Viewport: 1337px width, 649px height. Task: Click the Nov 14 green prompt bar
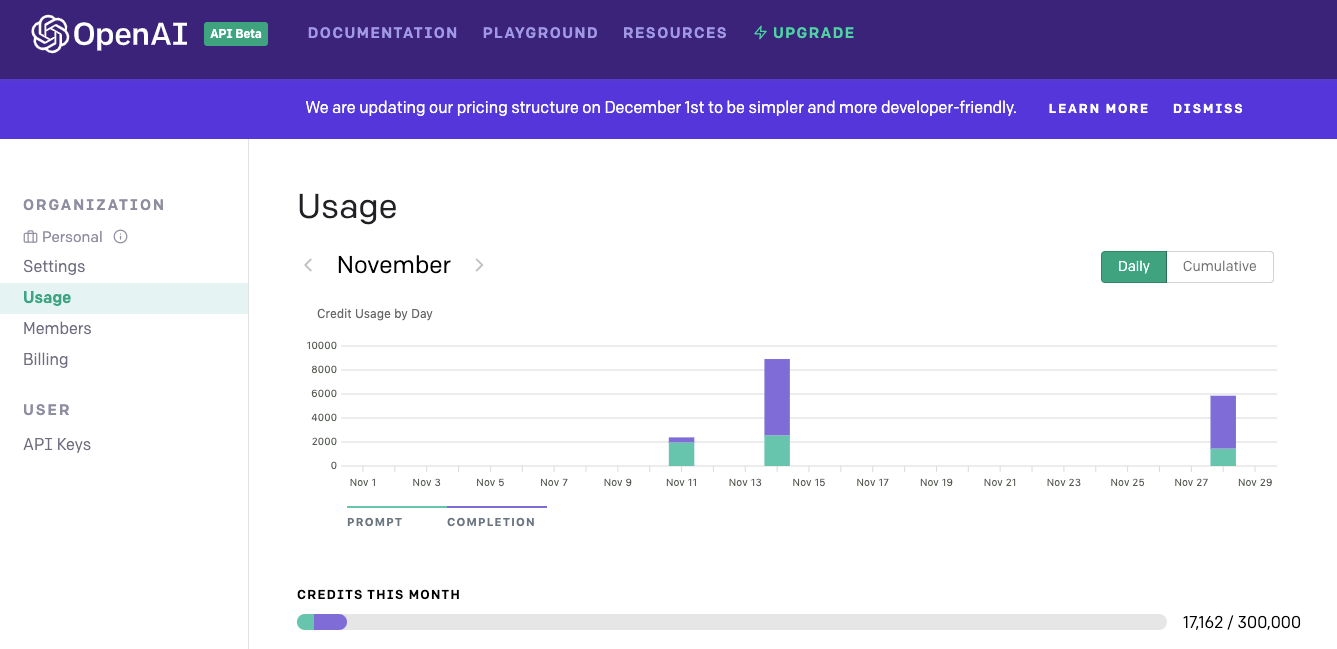pyautogui.click(x=777, y=450)
